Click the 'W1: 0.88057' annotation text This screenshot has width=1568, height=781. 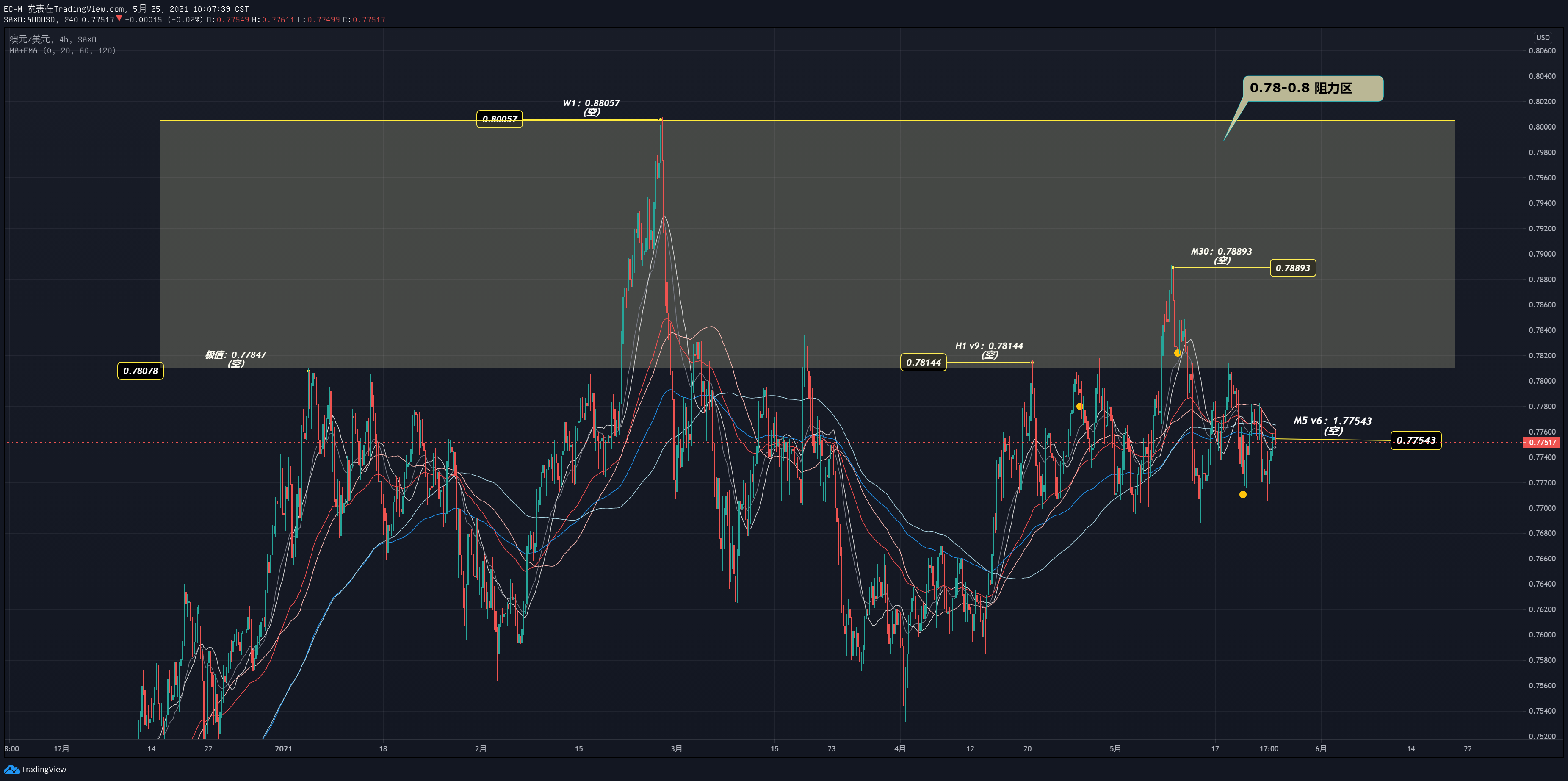tap(591, 103)
